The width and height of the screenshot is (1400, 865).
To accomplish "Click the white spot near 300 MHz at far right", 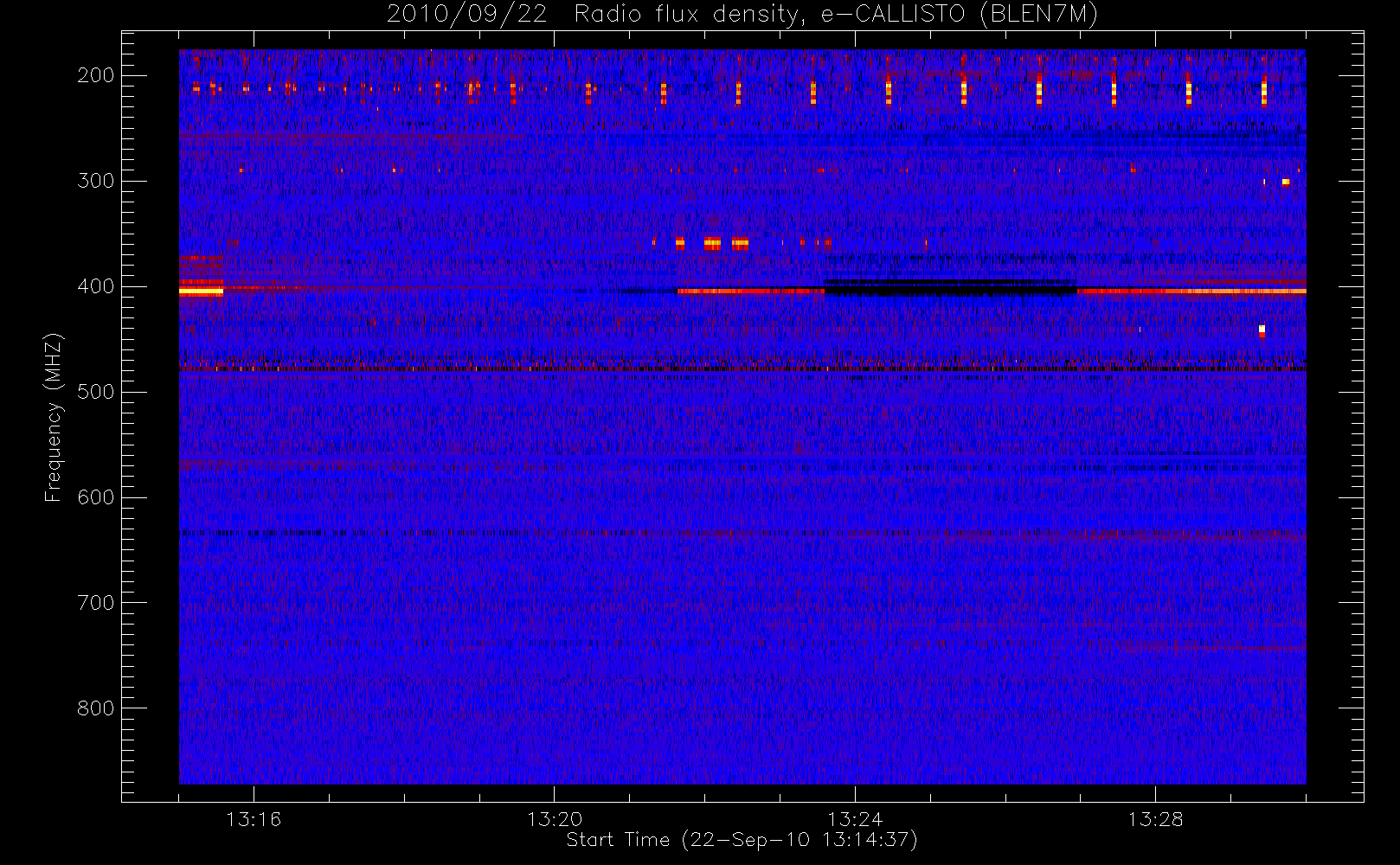I will click(1286, 182).
